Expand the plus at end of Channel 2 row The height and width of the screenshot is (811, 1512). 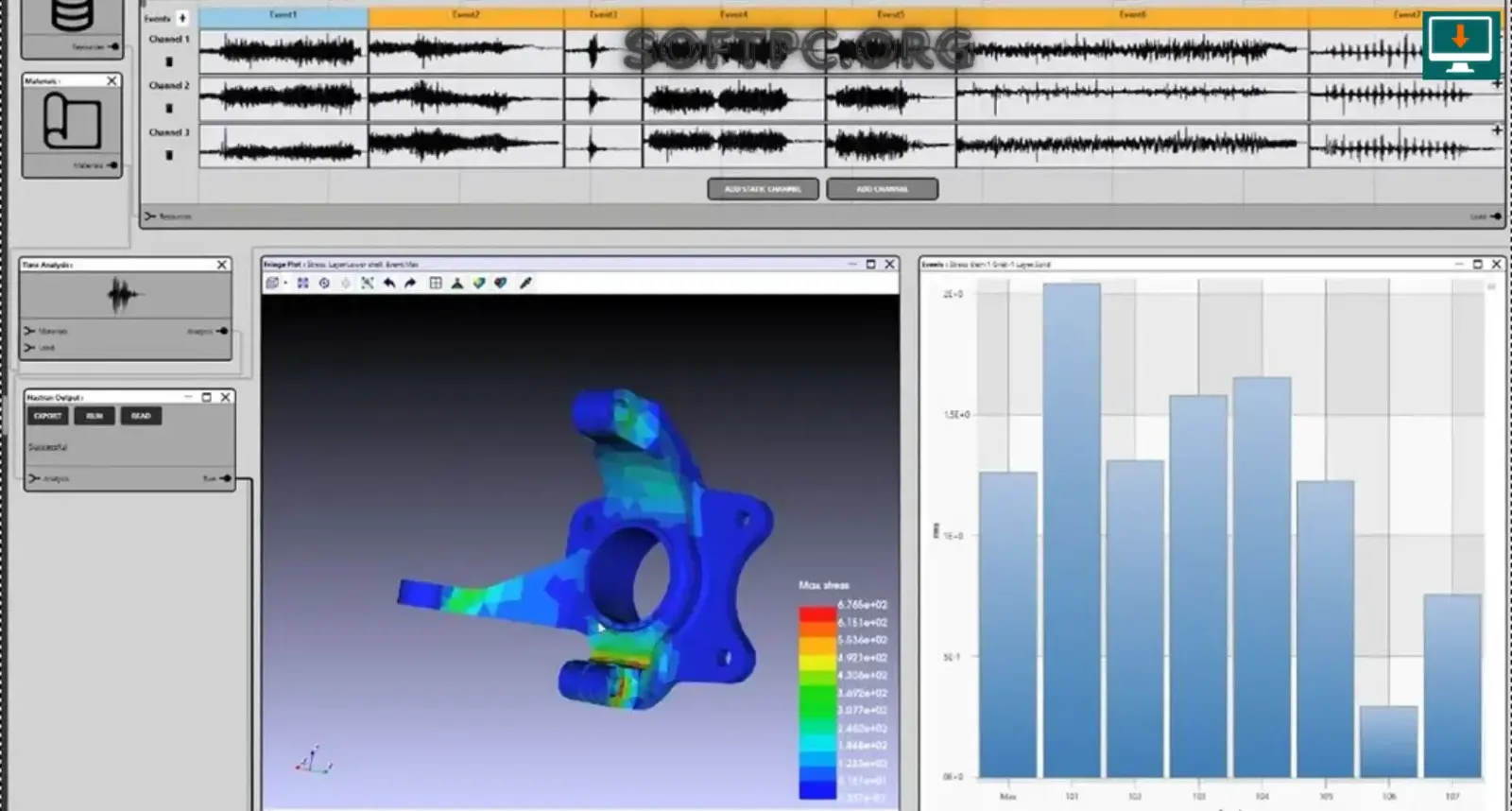coord(1497,84)
